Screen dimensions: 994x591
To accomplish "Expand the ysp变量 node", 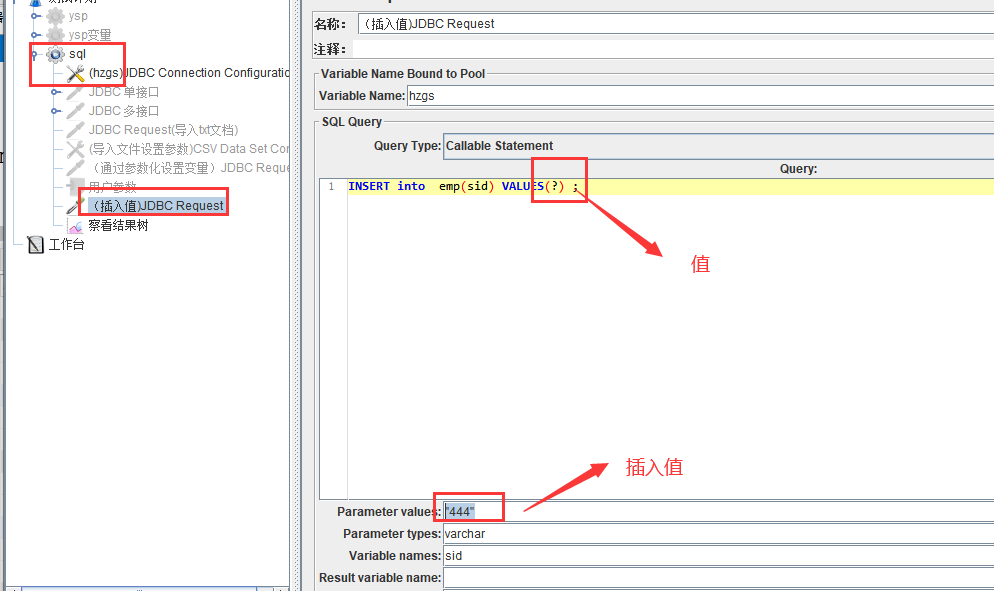I will click(x=36, y=35).
